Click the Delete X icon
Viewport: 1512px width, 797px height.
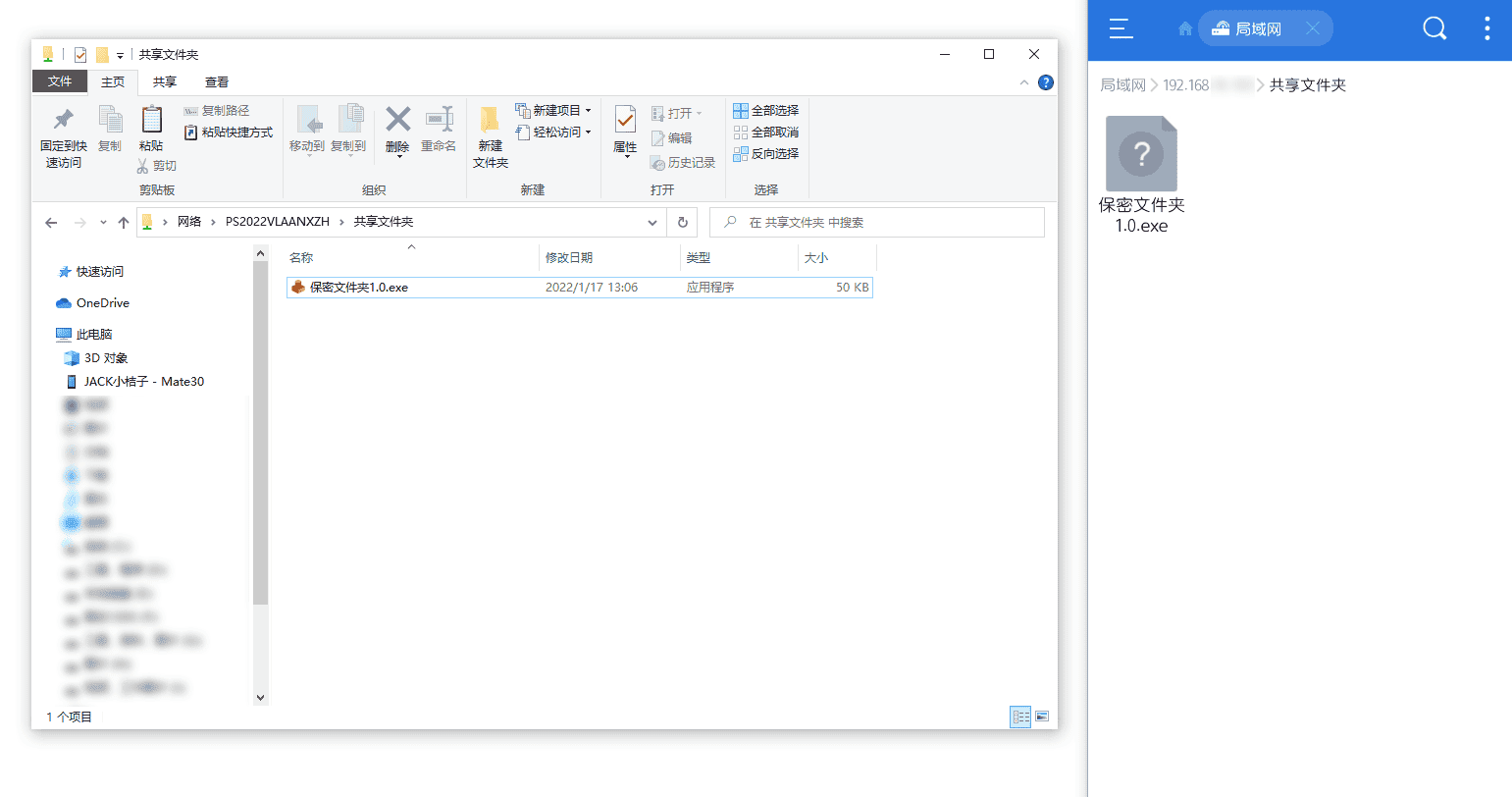click(x=397, y=119)
